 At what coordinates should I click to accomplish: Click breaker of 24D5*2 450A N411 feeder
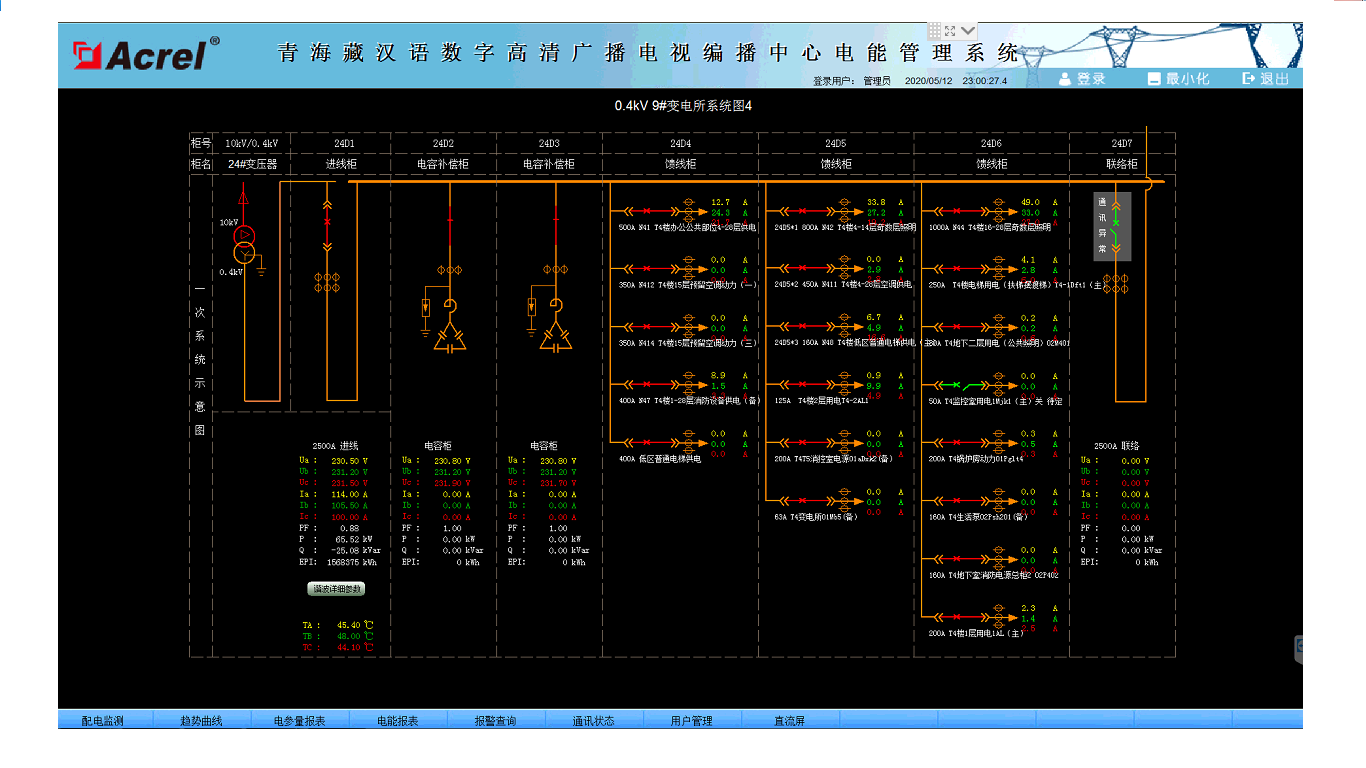[803, 269]
